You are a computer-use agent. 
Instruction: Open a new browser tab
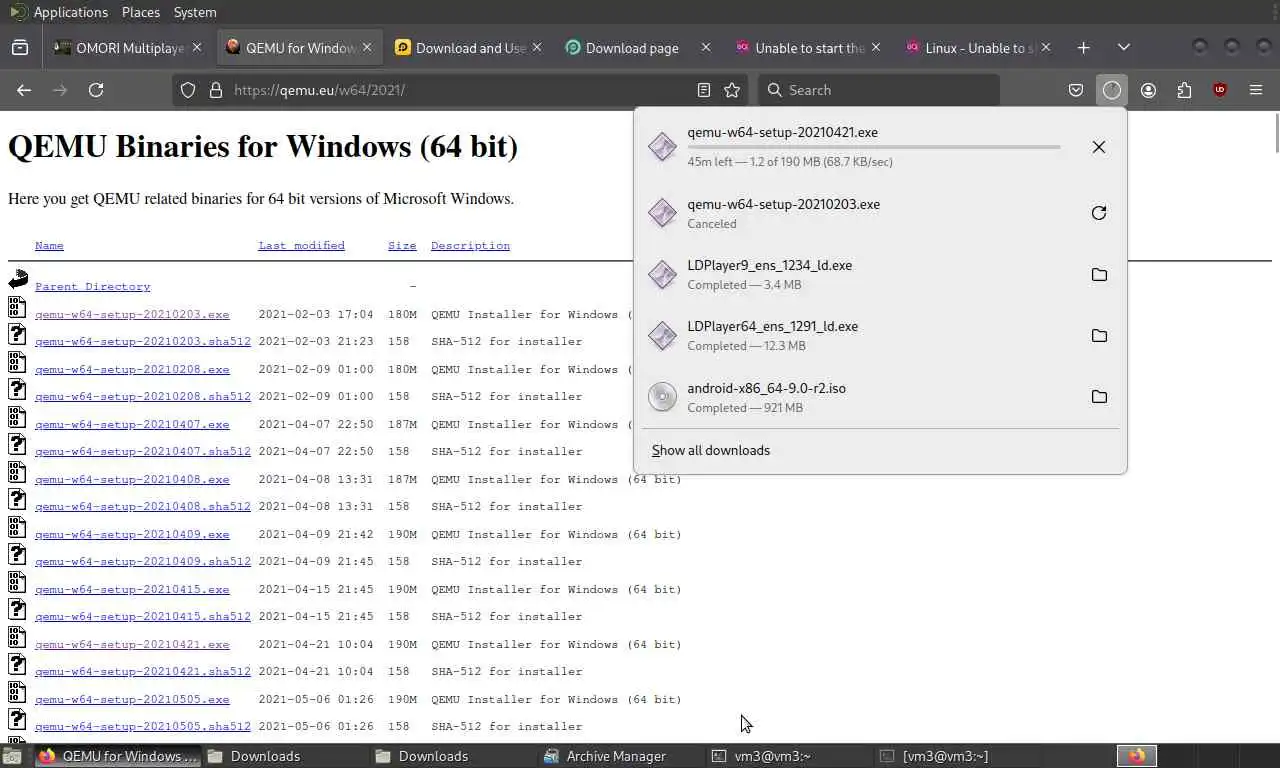coord(1084,47)
